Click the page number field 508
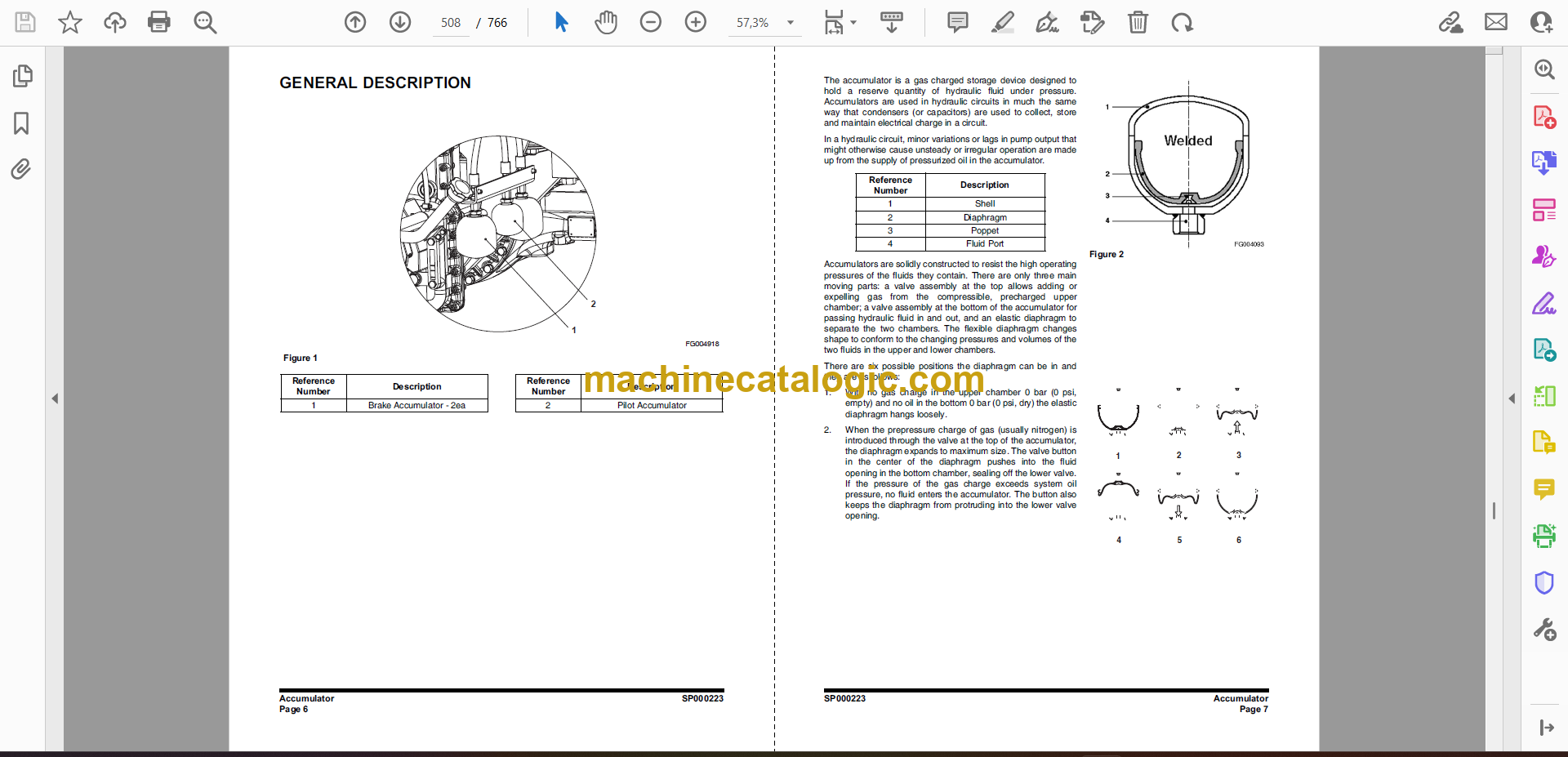 [451, 23]
